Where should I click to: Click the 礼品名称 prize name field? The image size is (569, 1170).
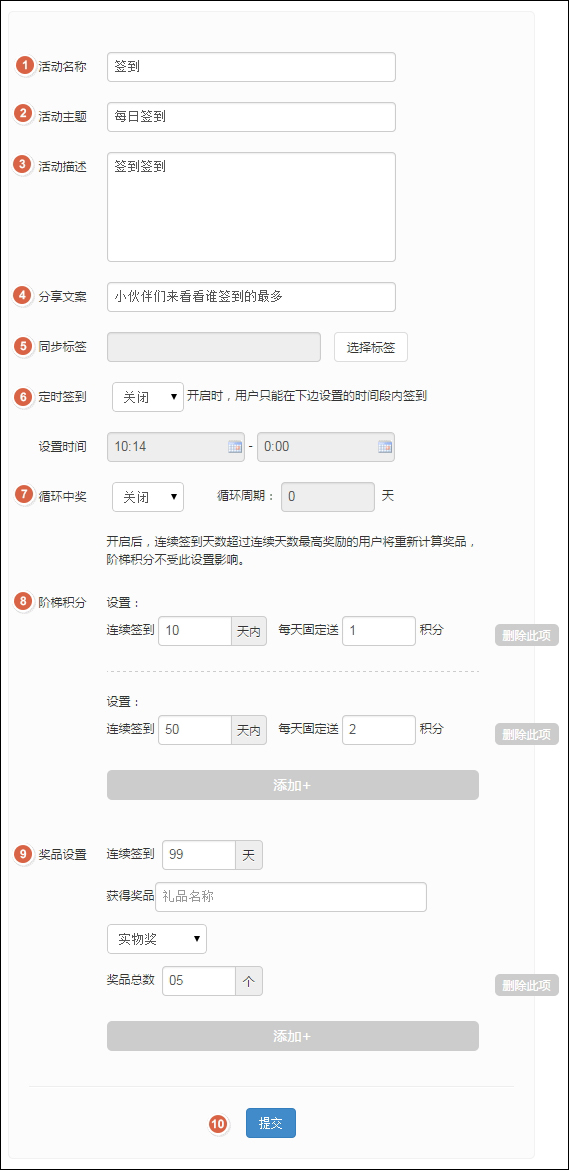(291, 897)
